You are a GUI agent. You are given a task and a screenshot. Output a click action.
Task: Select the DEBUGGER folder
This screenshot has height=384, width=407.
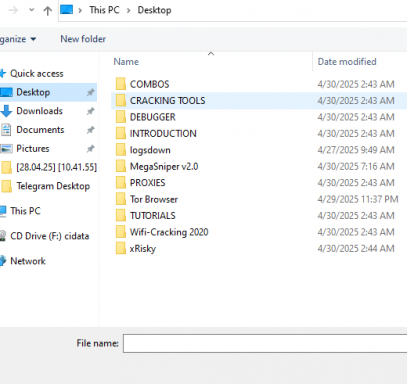152,117
